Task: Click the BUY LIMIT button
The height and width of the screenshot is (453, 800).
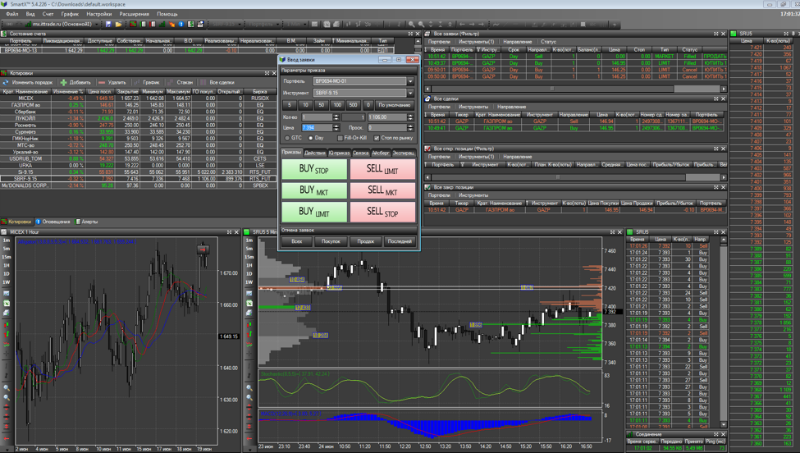Action: tap(314, 212)
